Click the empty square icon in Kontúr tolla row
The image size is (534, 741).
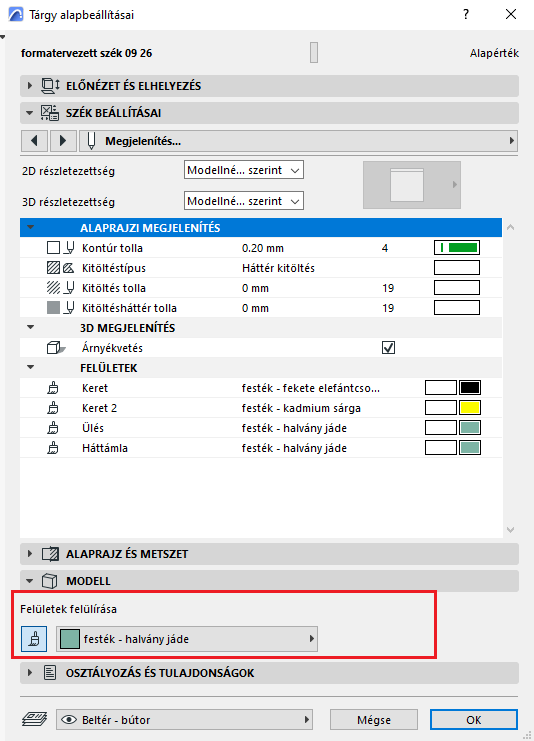click(x=54, y=248)
